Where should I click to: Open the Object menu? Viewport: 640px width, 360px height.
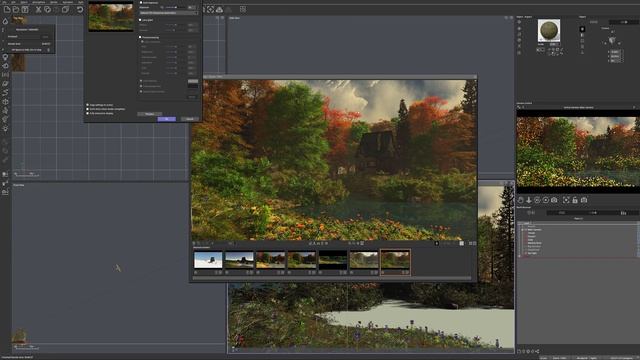click(x=24, y=2)
